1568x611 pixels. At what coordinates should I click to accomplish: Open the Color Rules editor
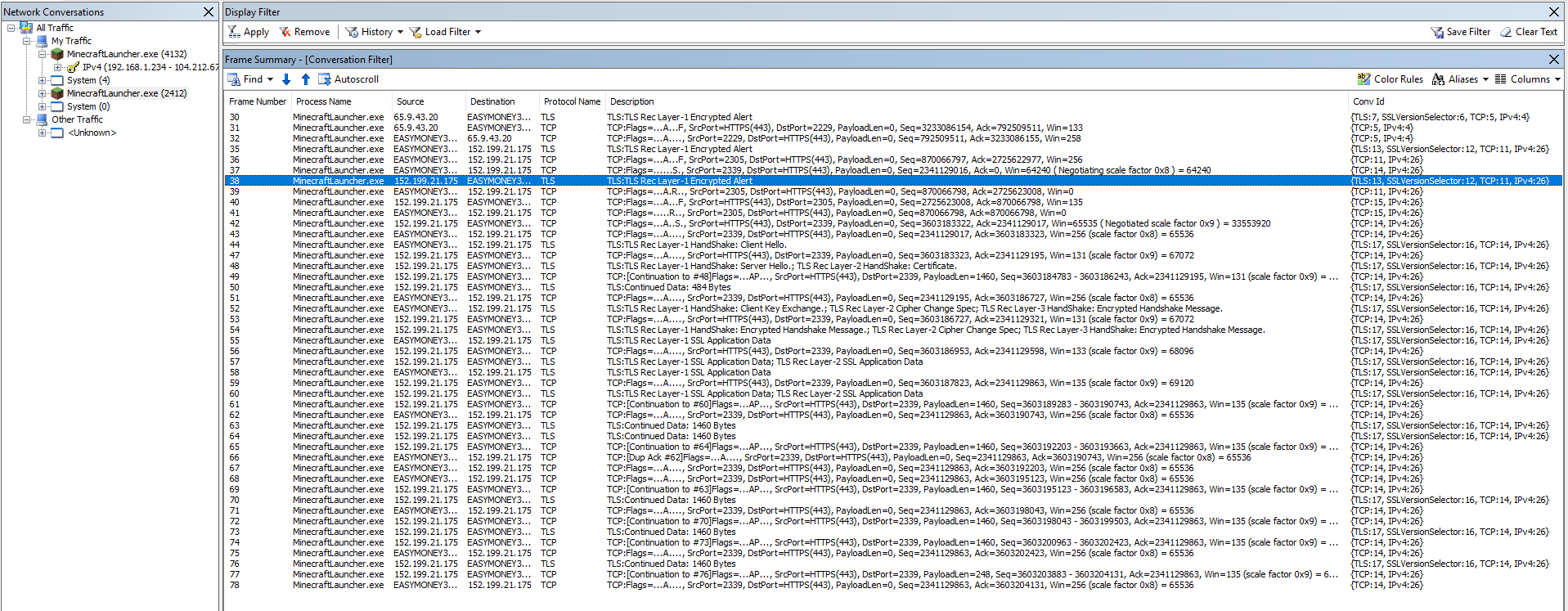(1390, 79)
